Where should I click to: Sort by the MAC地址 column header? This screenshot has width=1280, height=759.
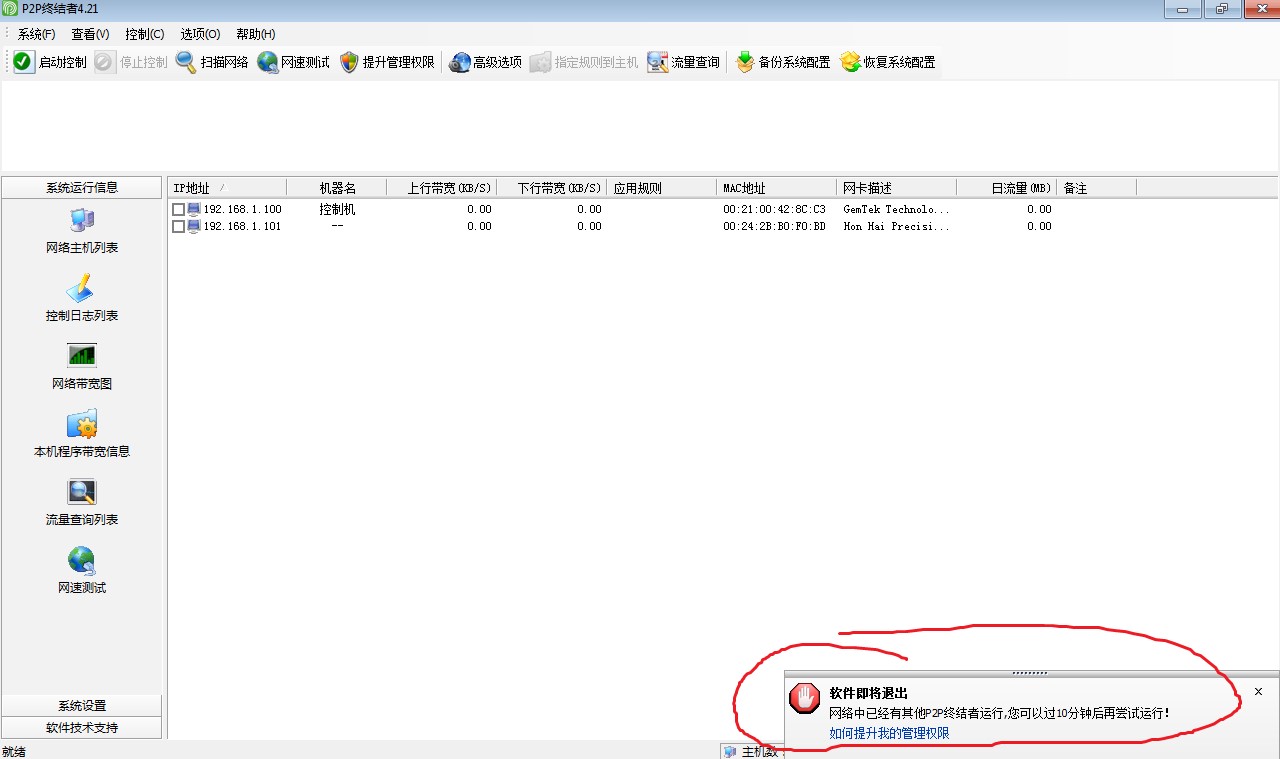(777, 188)
